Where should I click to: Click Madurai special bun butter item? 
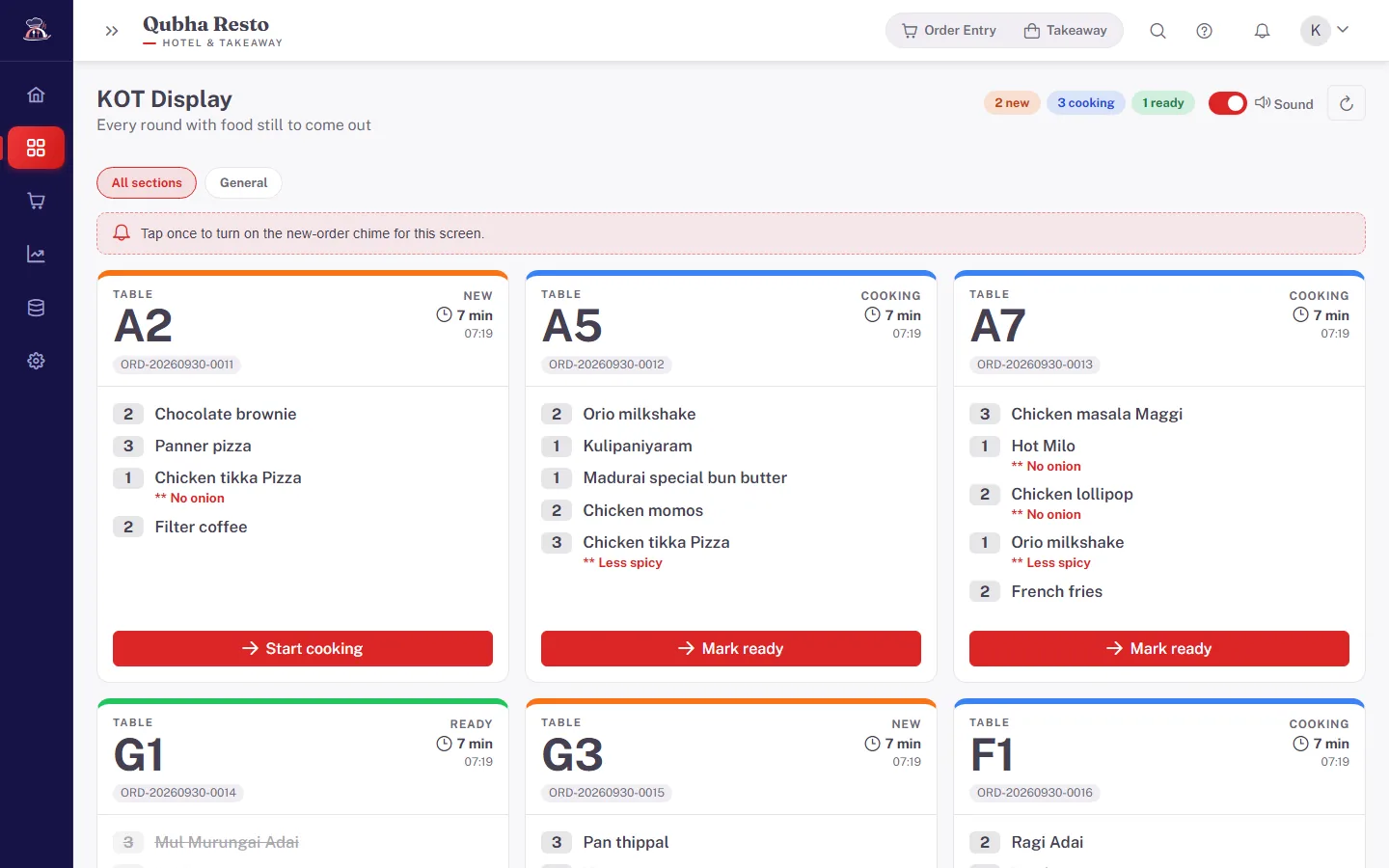[685, 477]
